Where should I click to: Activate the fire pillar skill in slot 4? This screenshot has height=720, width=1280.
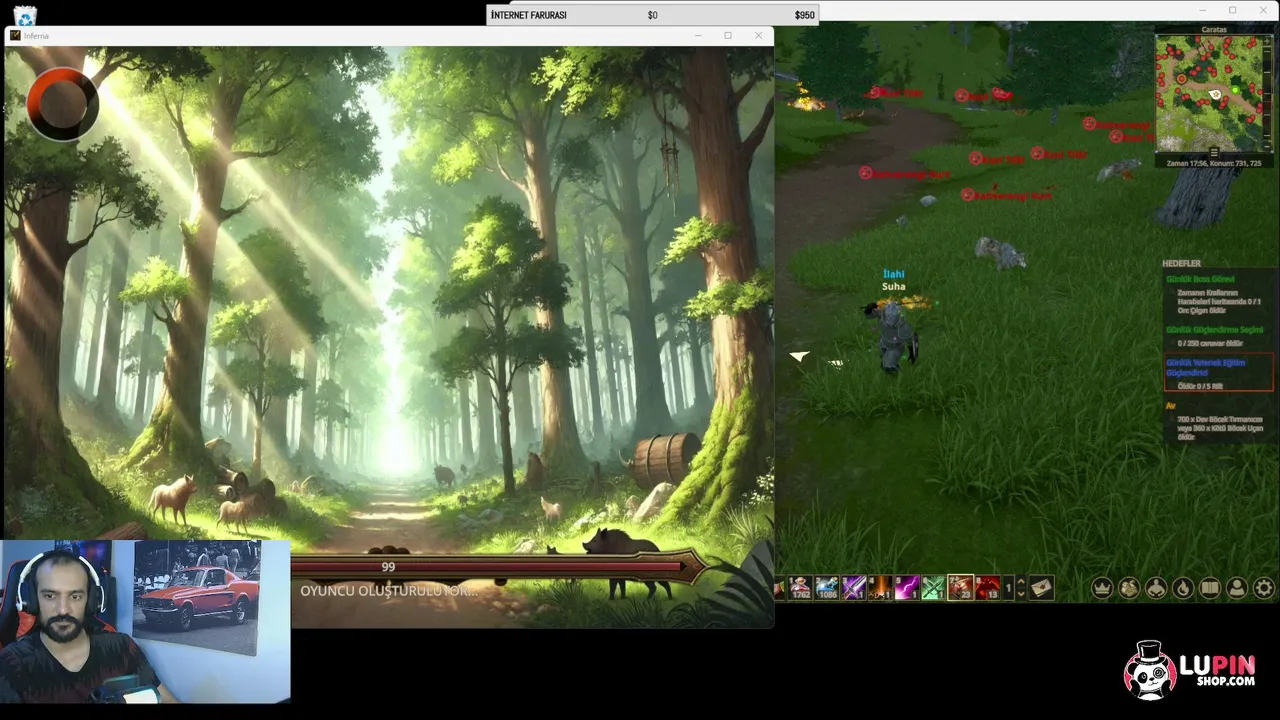[880, 588]
